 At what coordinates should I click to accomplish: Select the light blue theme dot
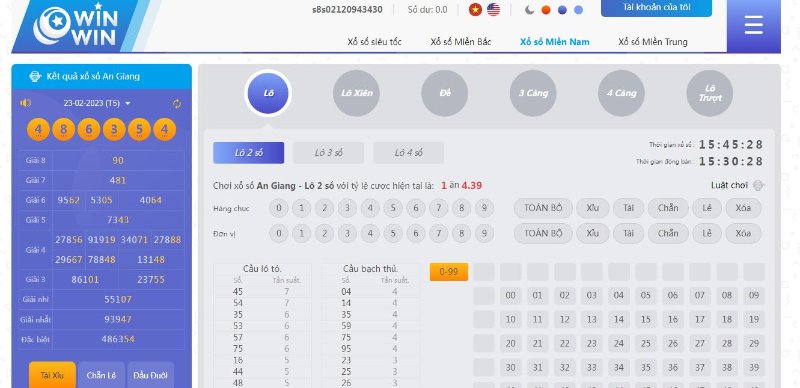click(x=579, y=10)
